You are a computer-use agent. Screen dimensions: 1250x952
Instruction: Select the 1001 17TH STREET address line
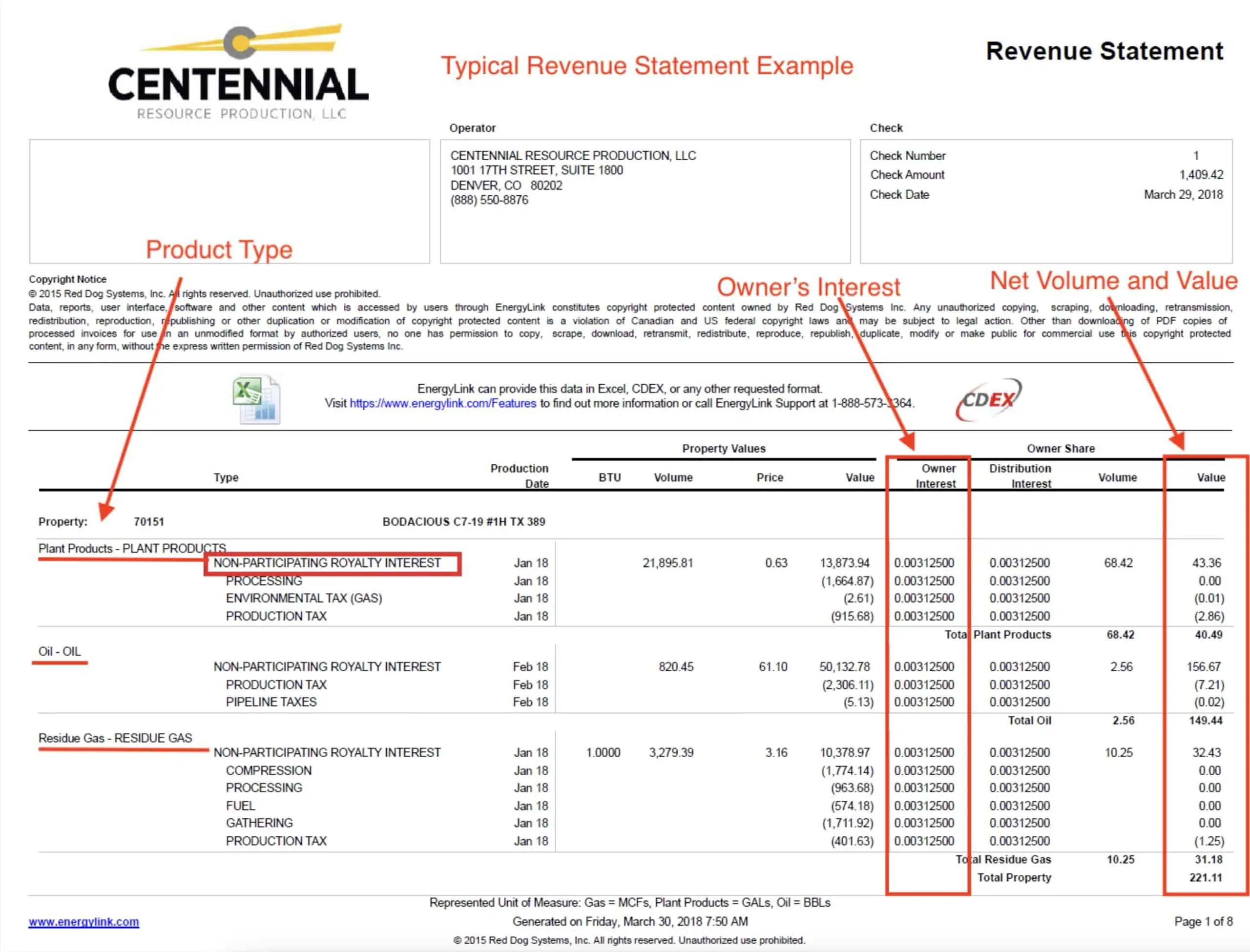click(x=537, y=170)
